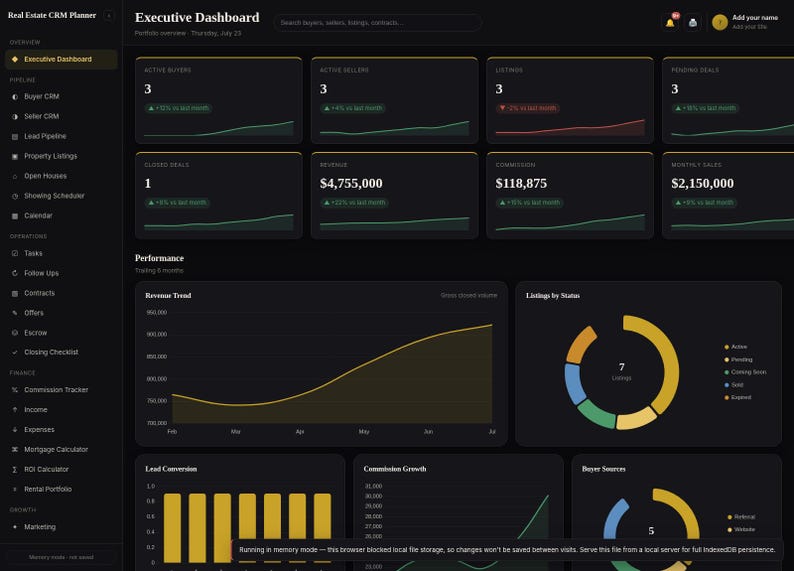The image size is (794, 571).
Task: Click the Contracts sidebar icon
Action: coord(15,293)
